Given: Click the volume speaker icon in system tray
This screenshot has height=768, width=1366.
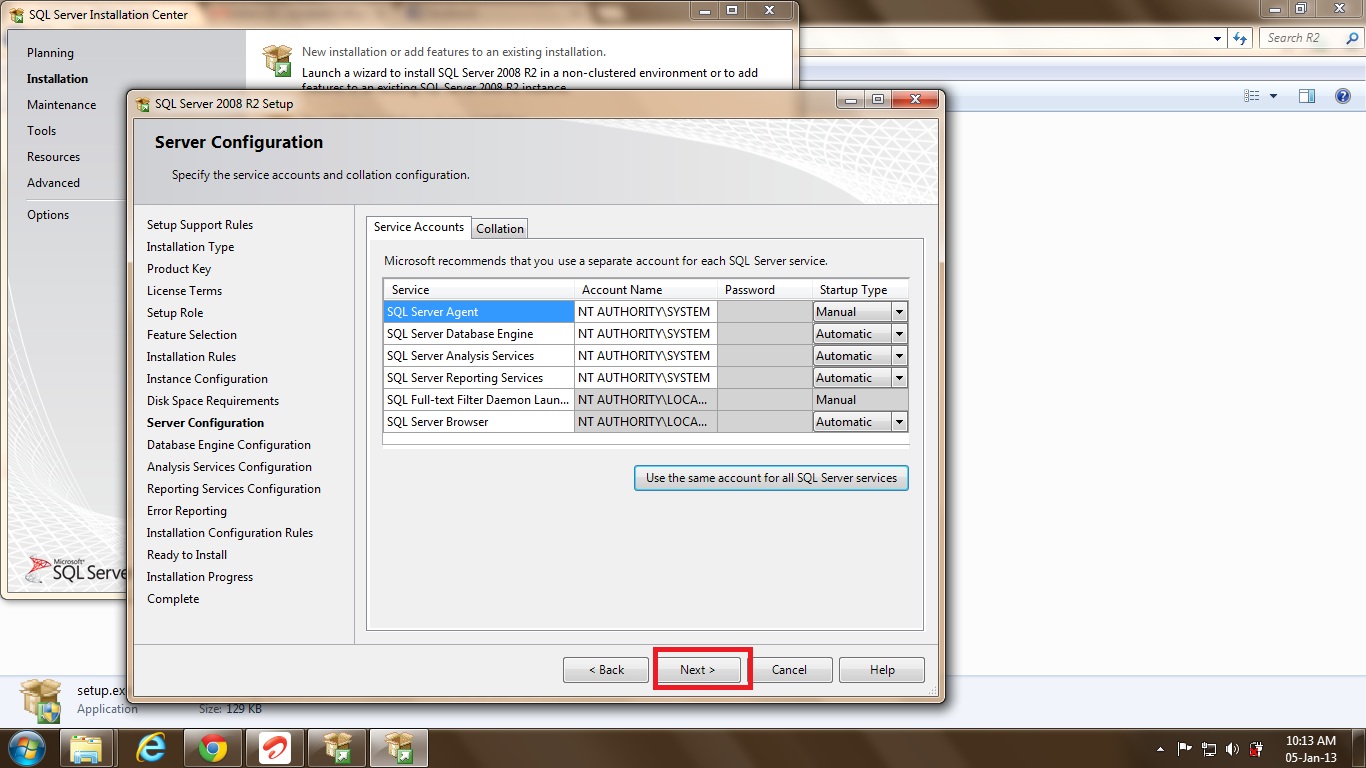Looking at the screenshot, I should 1231,749.
